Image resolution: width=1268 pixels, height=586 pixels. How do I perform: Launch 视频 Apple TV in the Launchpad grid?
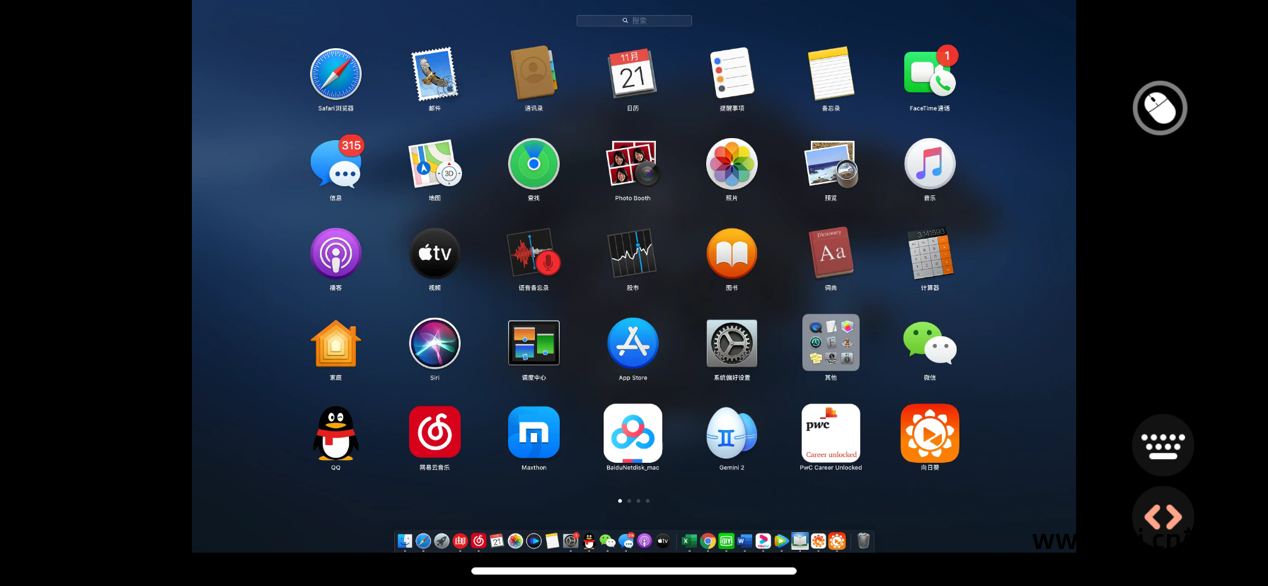pos(435,253)
